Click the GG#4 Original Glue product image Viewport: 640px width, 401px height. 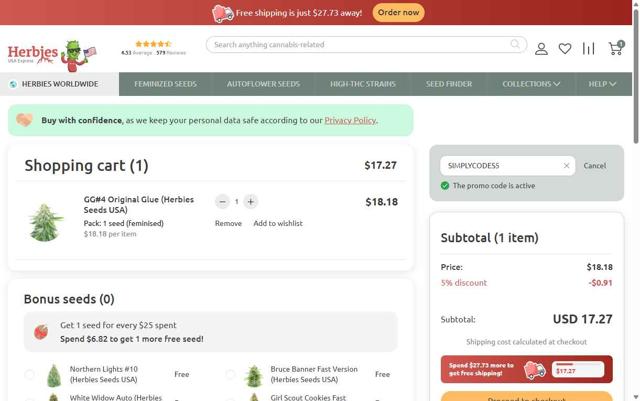[x=46, y=223]
